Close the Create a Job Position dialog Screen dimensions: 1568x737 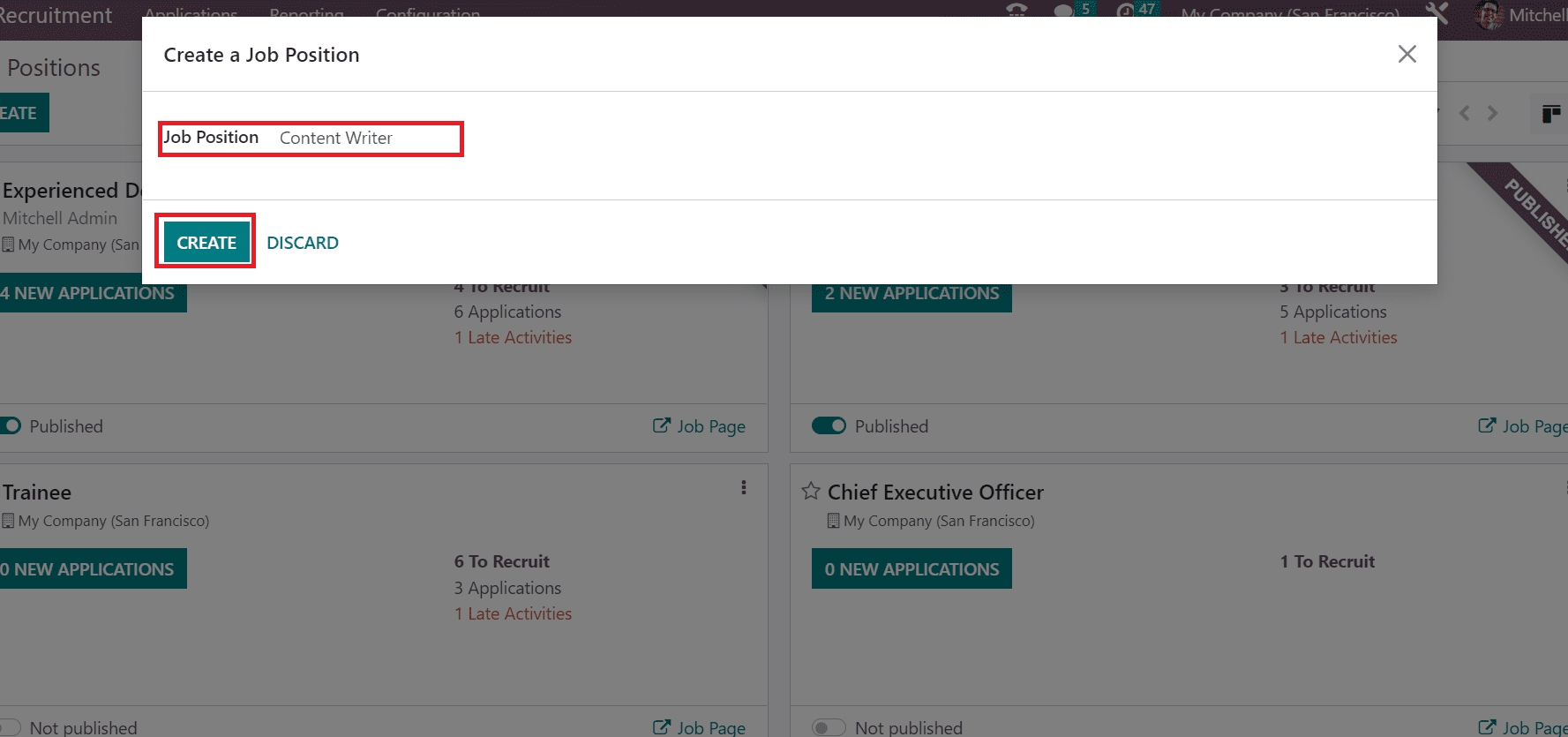[x=1407, y=54]
